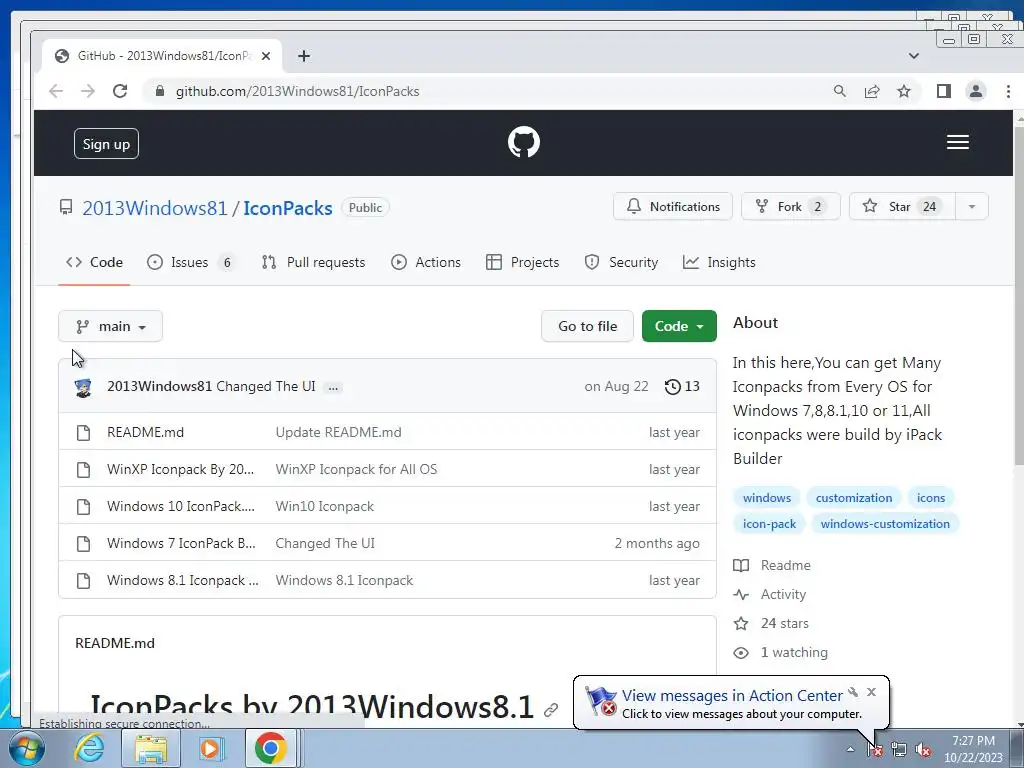
Task: Open the README.md file link in list
Action: pos(146,432)
